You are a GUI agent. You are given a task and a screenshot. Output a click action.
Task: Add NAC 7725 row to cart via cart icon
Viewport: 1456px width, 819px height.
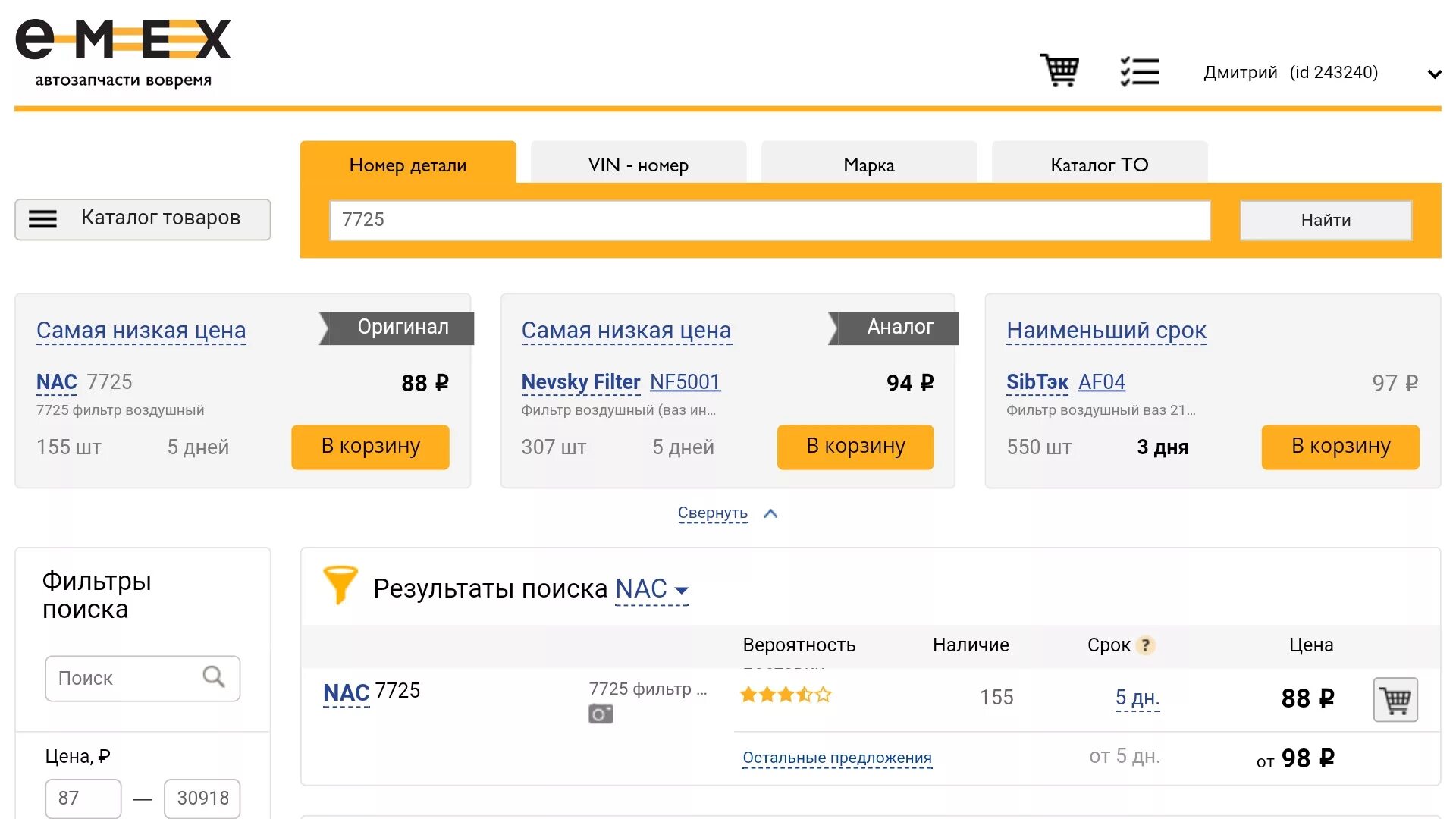click(x=1395, y=699)
